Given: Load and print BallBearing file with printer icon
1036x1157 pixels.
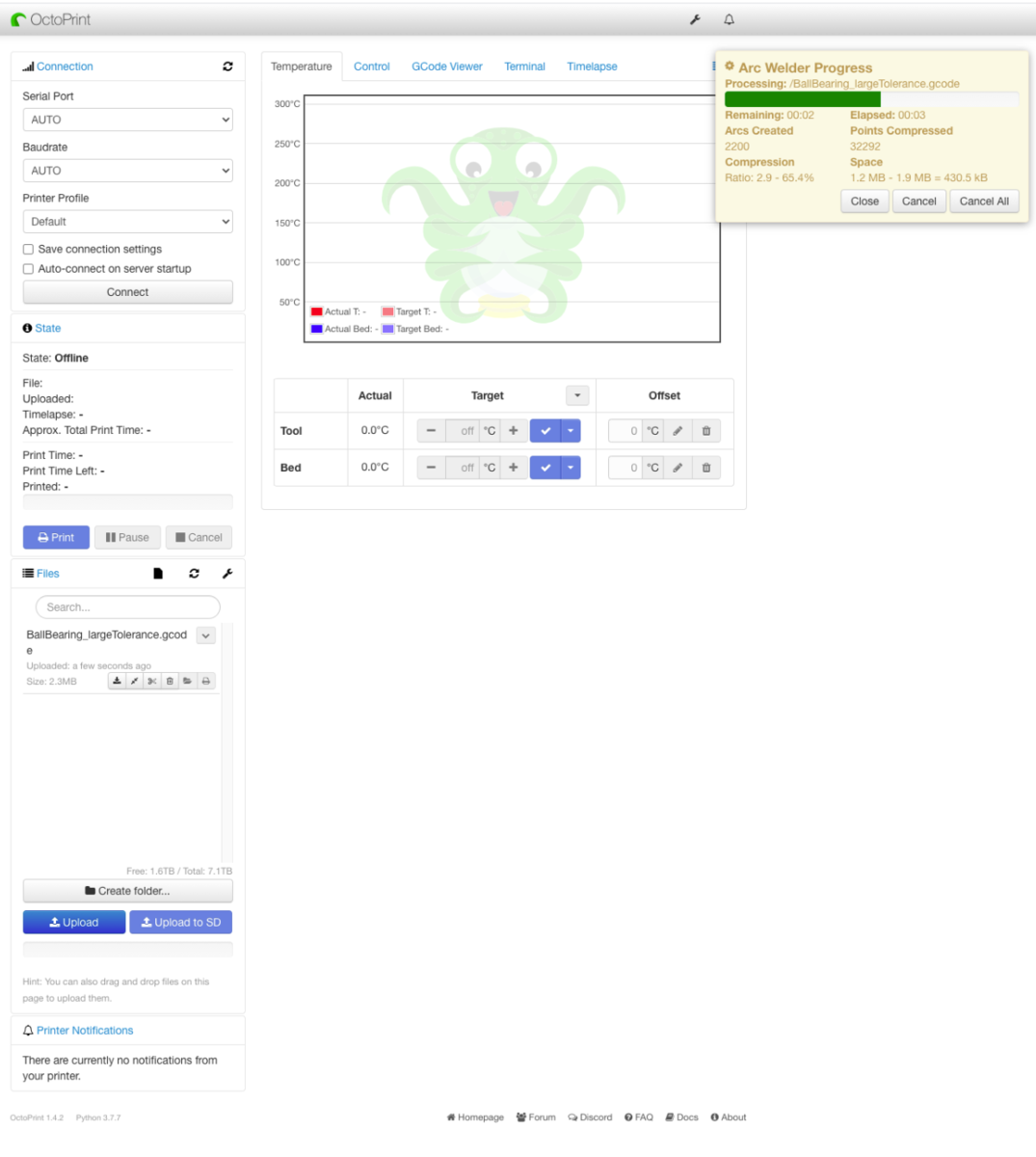Looking at the screenshot, I should [x=205, y=681].
